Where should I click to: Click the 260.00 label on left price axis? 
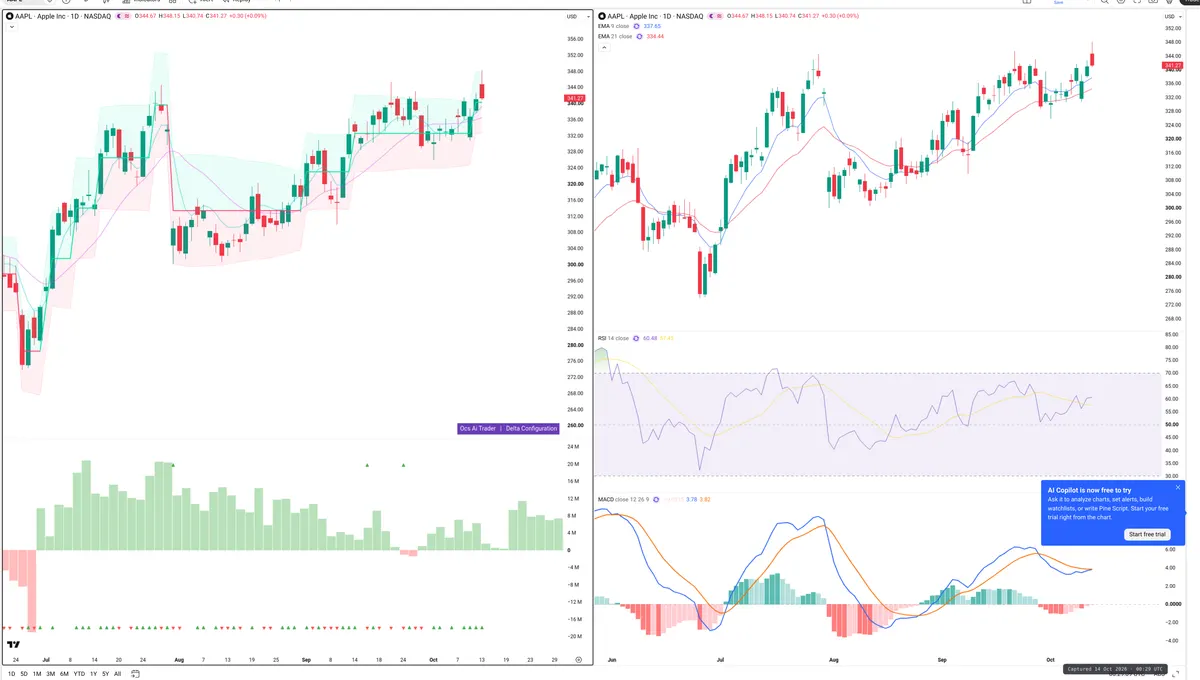[x=575, y=425]
